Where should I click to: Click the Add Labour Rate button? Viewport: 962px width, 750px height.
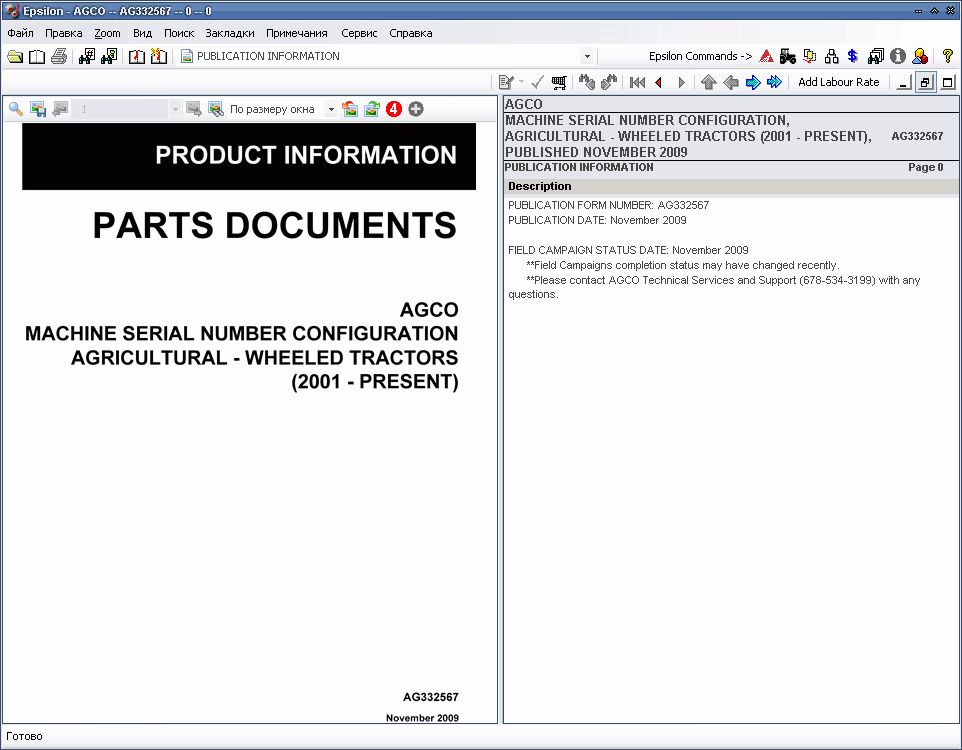point(838,83)
